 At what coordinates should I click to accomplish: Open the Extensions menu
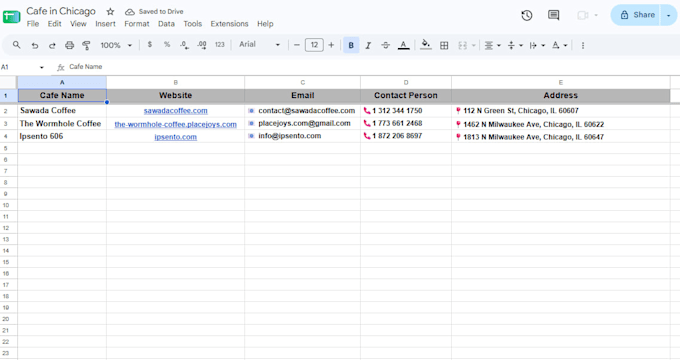point(229,24)
